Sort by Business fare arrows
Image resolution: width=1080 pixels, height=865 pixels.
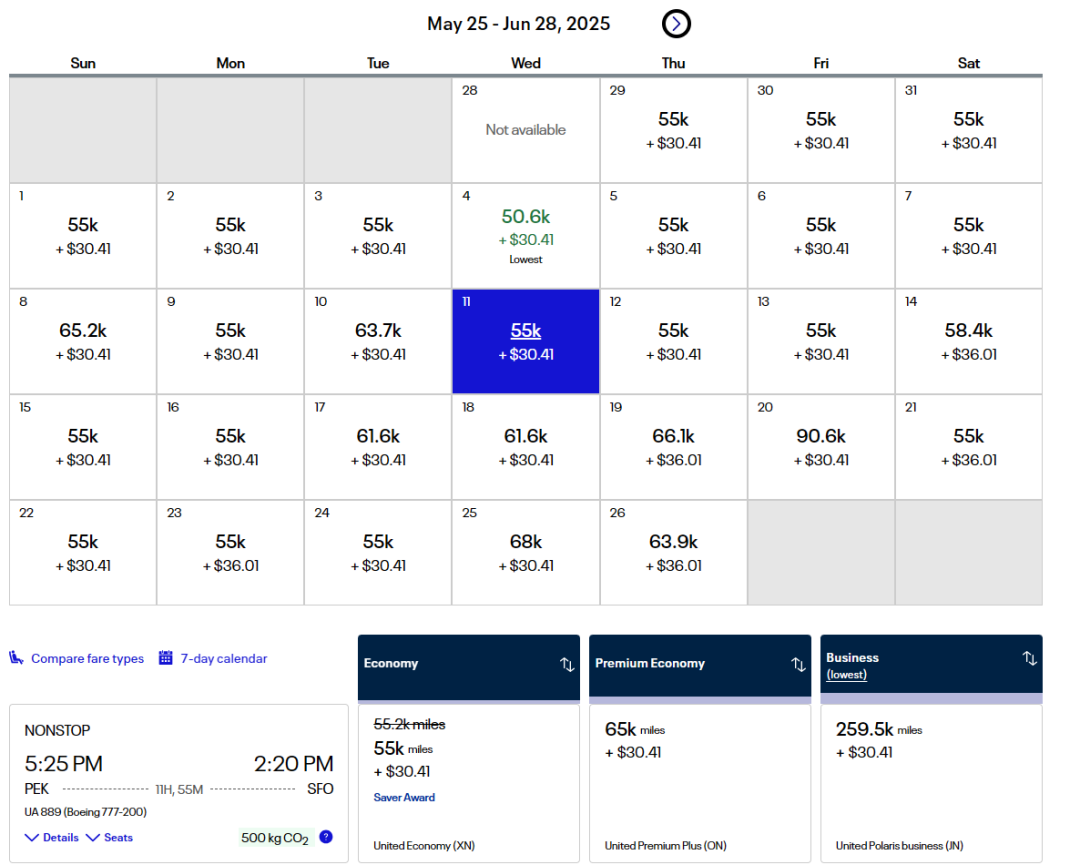tap(1029, 658)
